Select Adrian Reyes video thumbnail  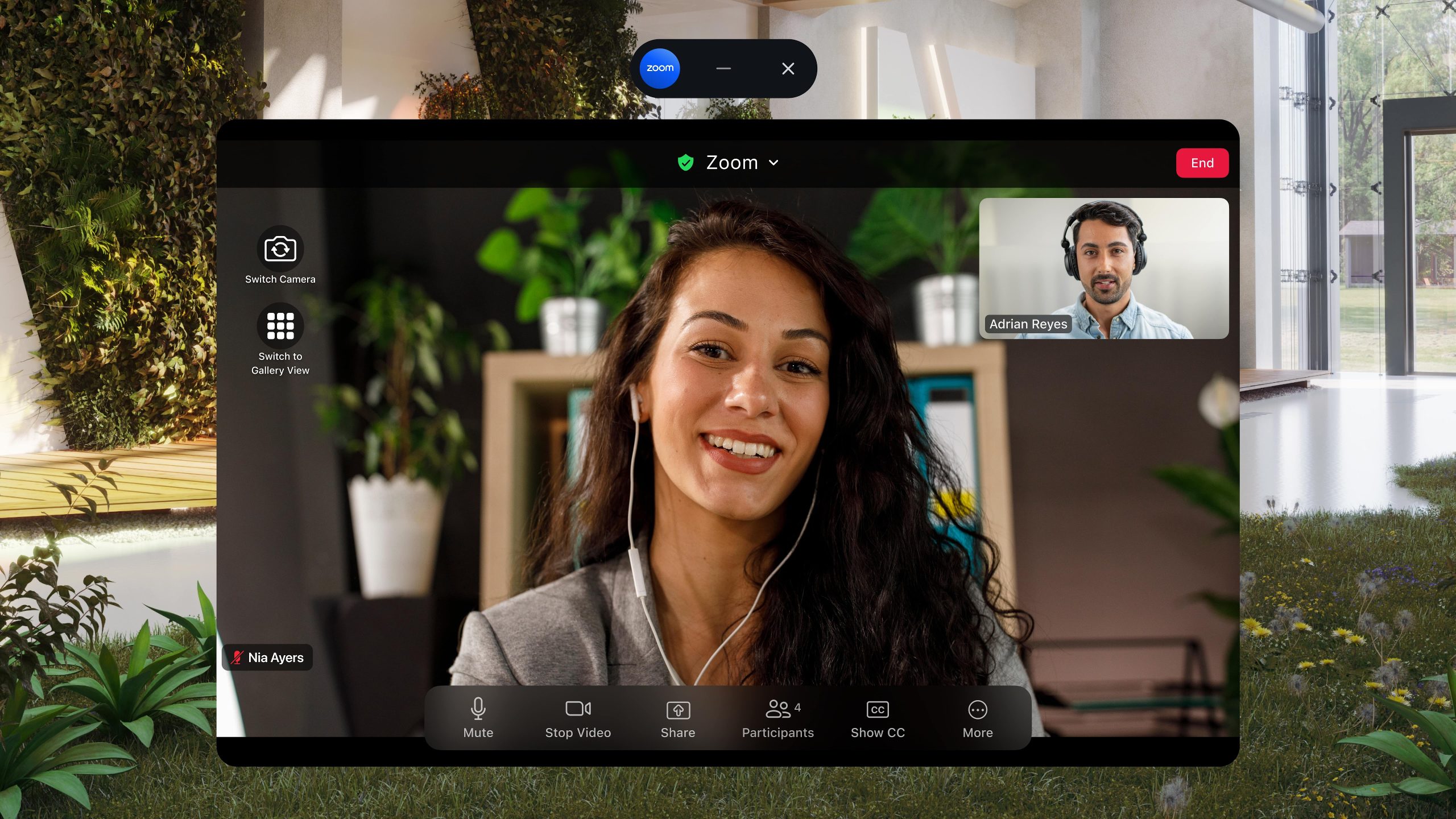1103,267
